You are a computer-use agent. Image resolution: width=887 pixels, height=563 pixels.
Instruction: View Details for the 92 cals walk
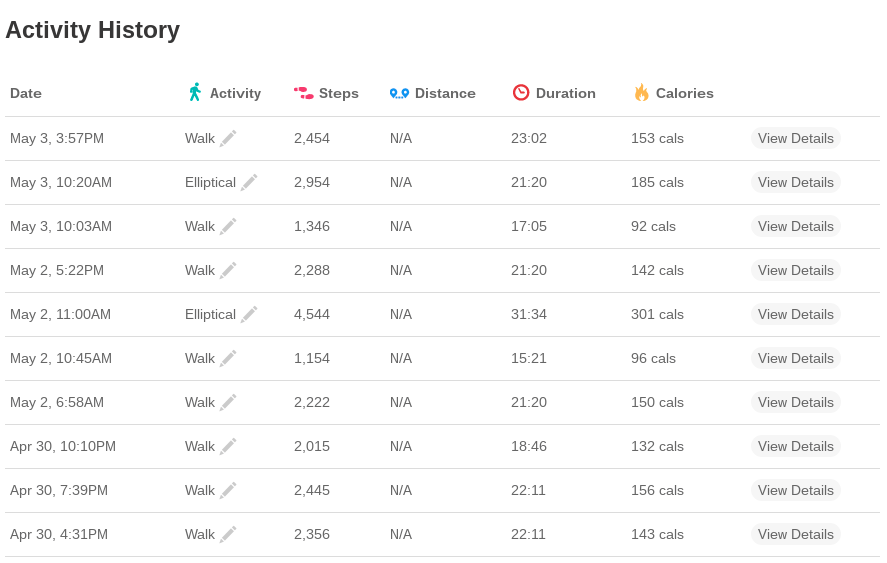[x=795, y=226]
